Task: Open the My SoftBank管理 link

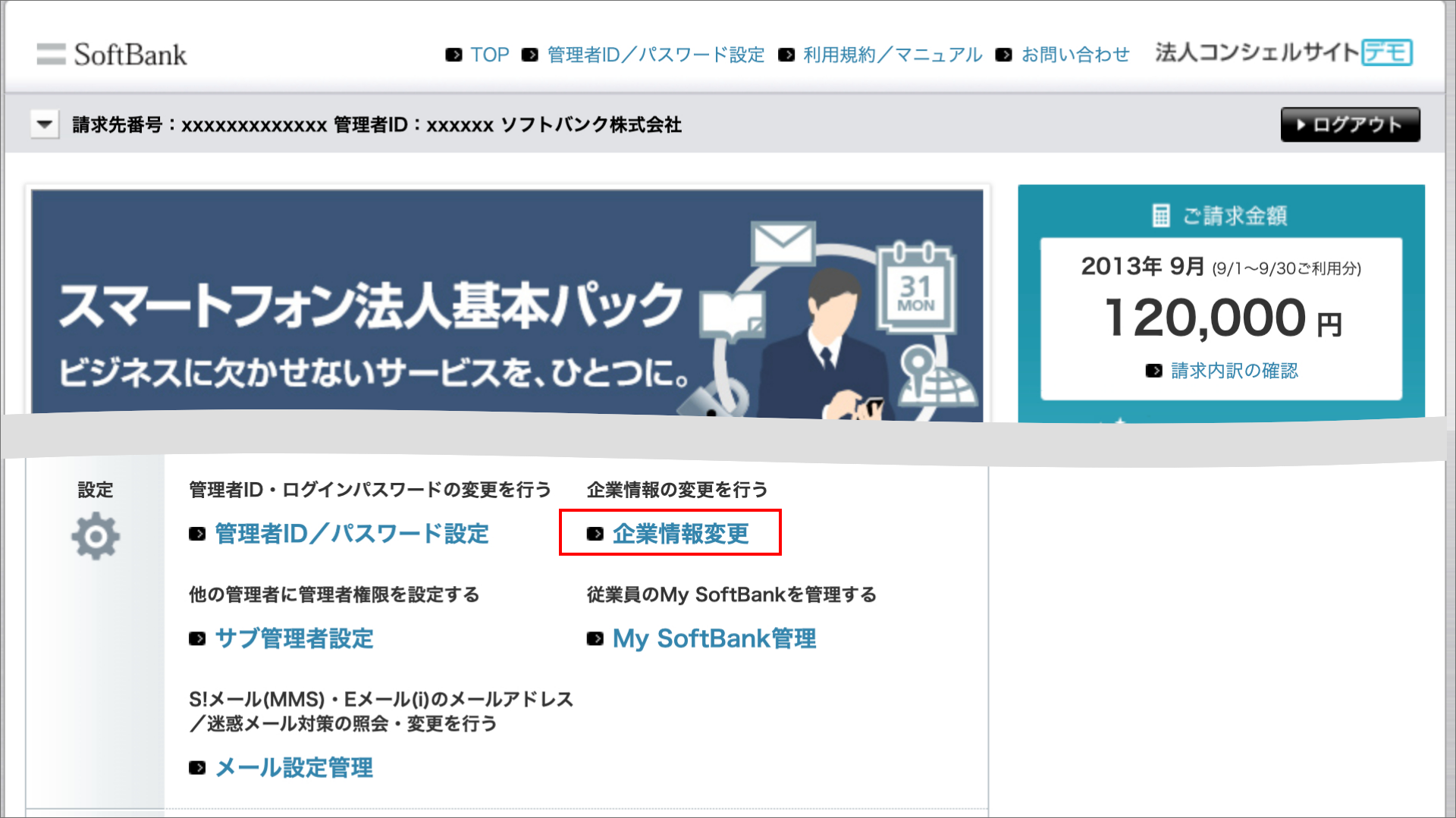Action: [x=714, y=639]
